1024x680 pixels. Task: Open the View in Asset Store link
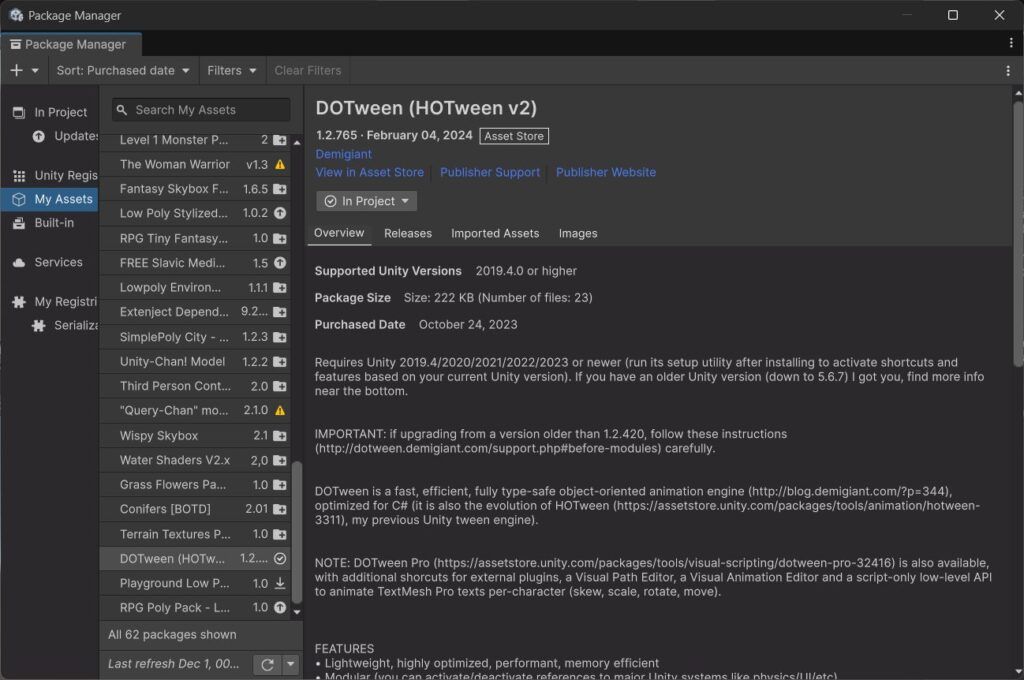(370, 172)
